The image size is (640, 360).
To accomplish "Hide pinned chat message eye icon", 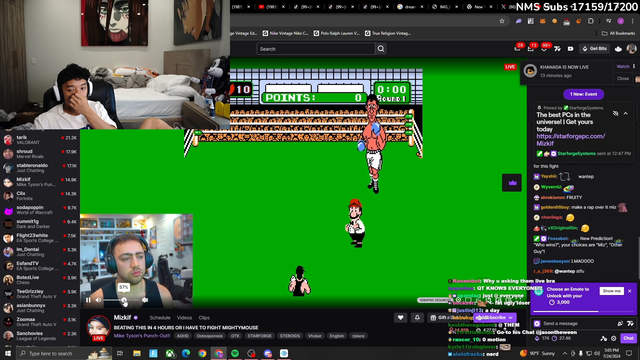I will pyautogui.click(x=615, y=113).
